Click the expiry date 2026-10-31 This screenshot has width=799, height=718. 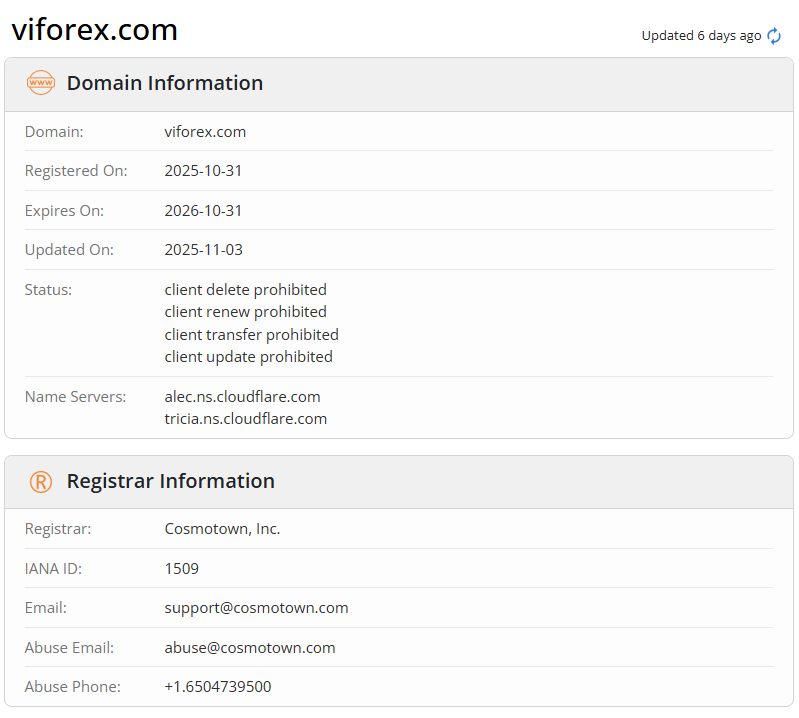coord(203,211)
